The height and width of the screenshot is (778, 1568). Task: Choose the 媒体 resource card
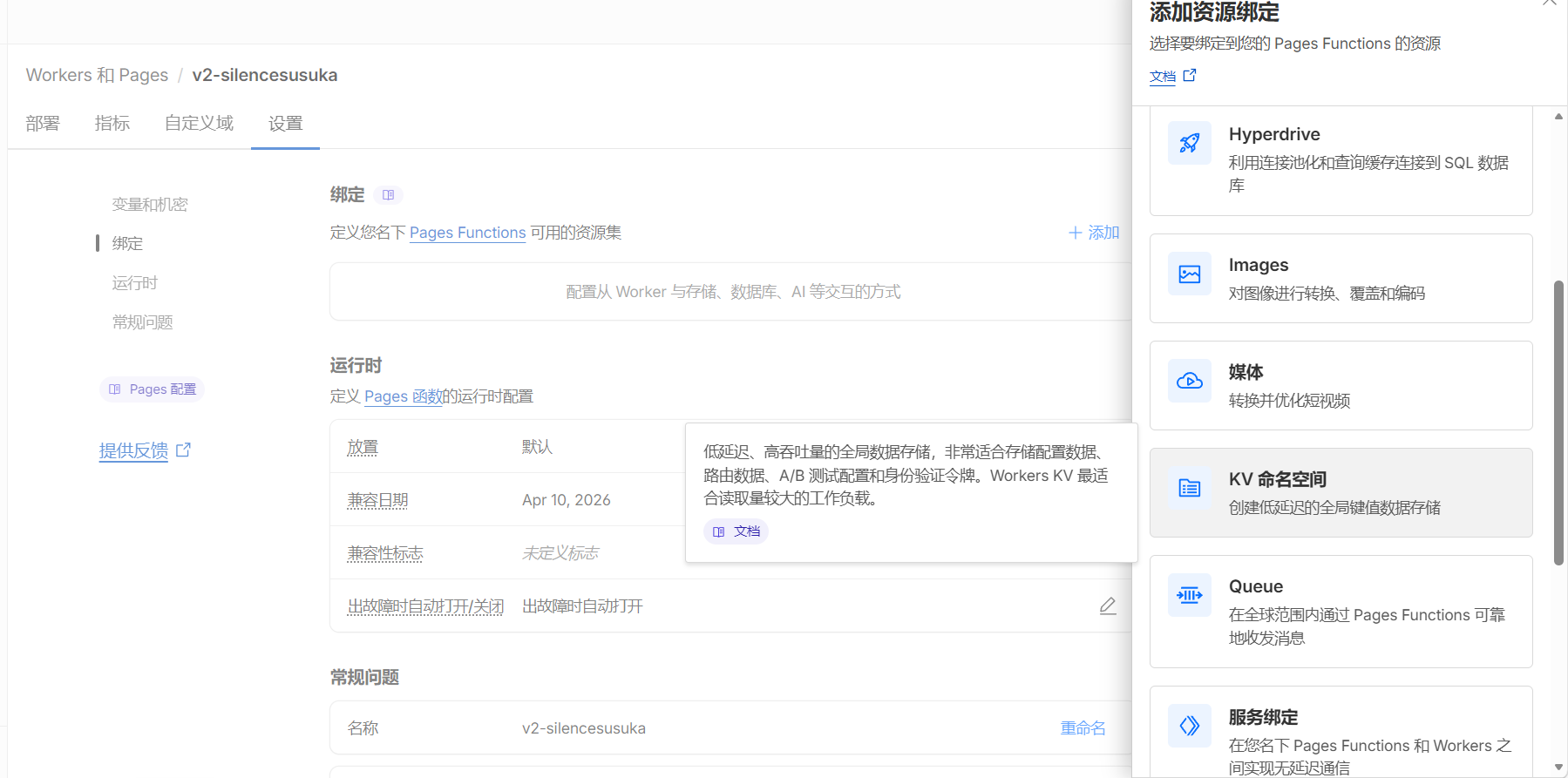pos(1341,386)
